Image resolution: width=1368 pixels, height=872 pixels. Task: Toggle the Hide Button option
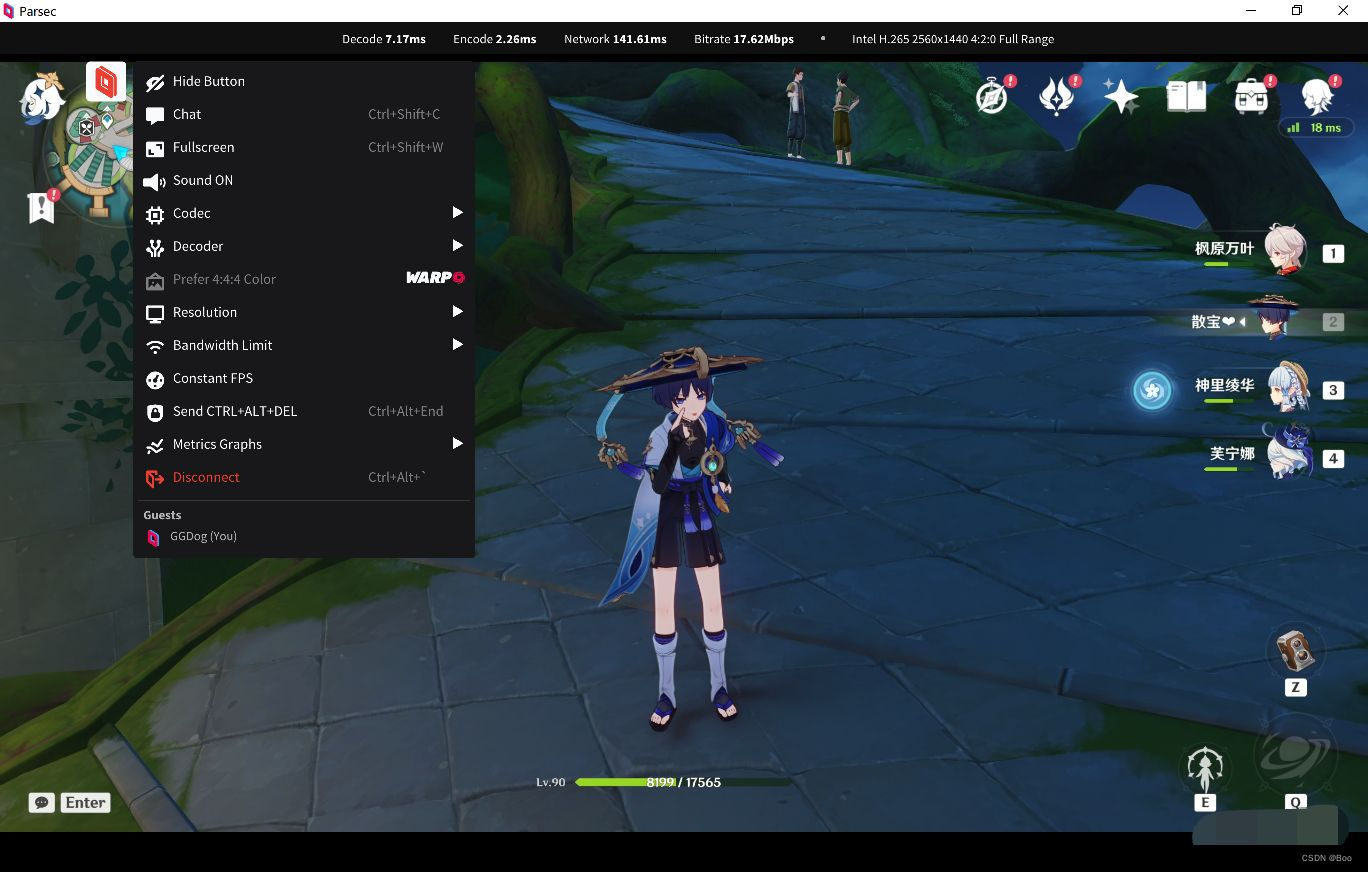click(x=208, y=81)
